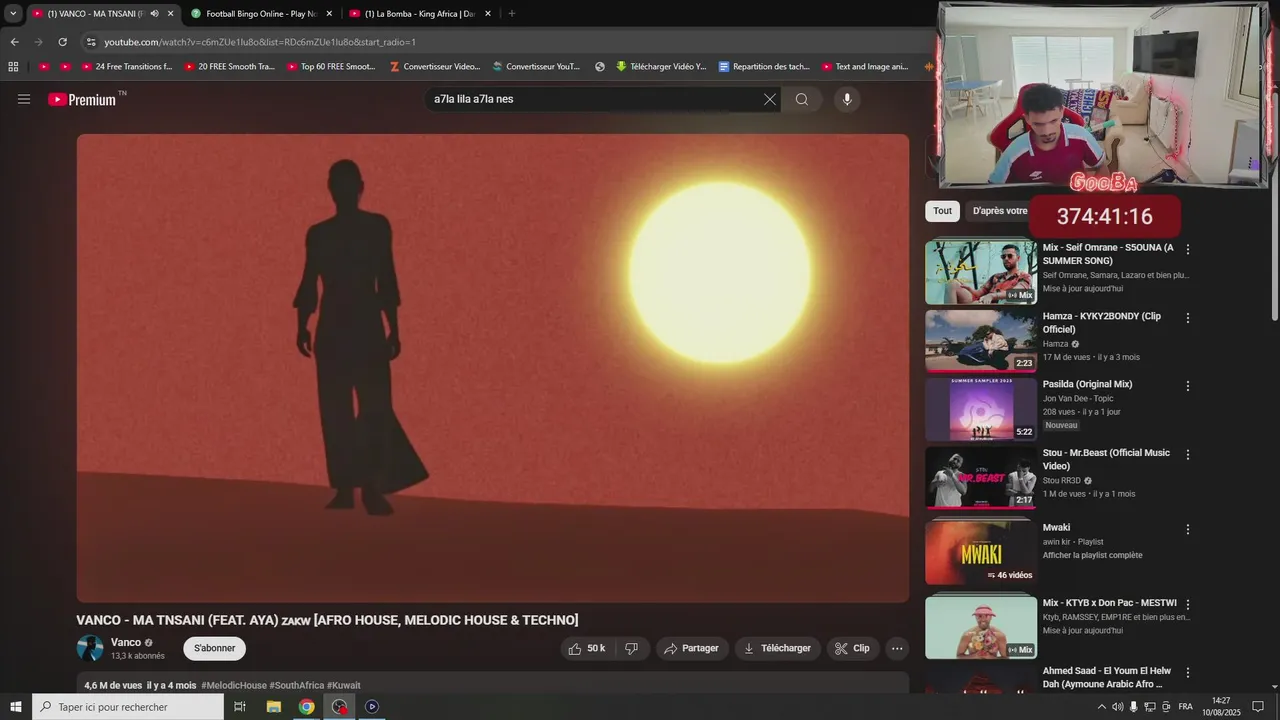Click the Chrome address bar URL

(x=260, y=42)
